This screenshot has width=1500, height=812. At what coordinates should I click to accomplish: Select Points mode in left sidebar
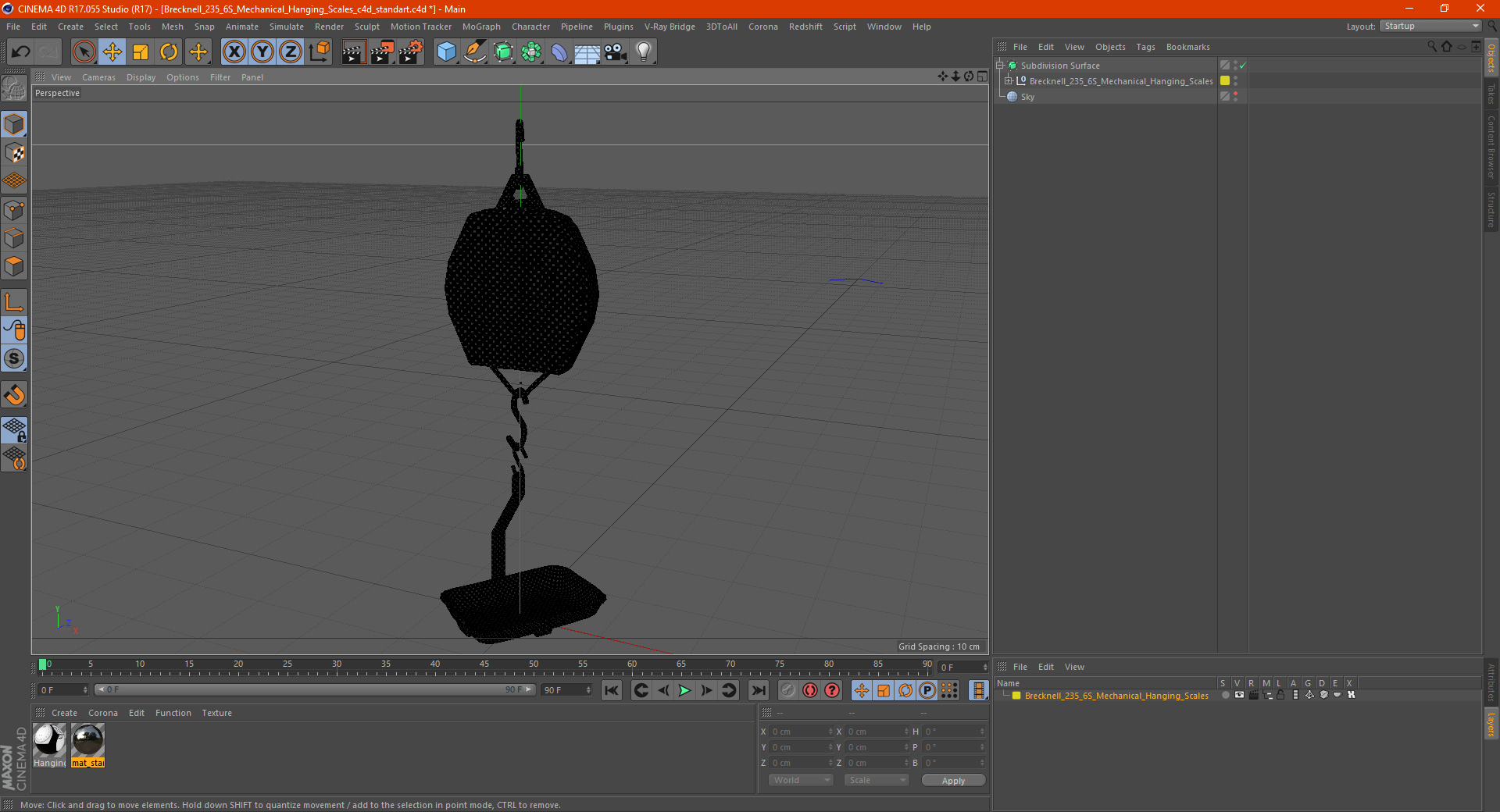point(14,210)
